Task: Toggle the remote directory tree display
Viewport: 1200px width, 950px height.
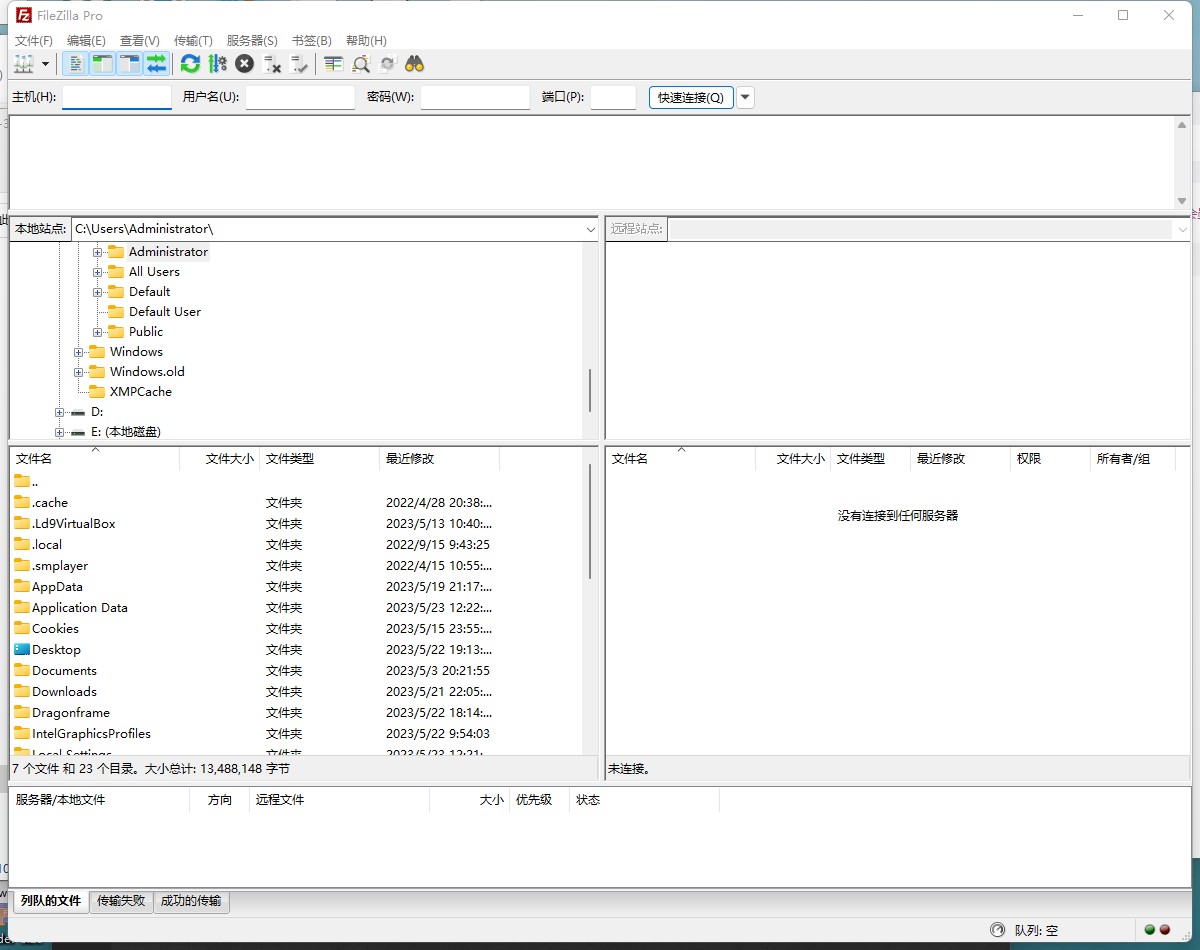Action: [x=129, y=64]
